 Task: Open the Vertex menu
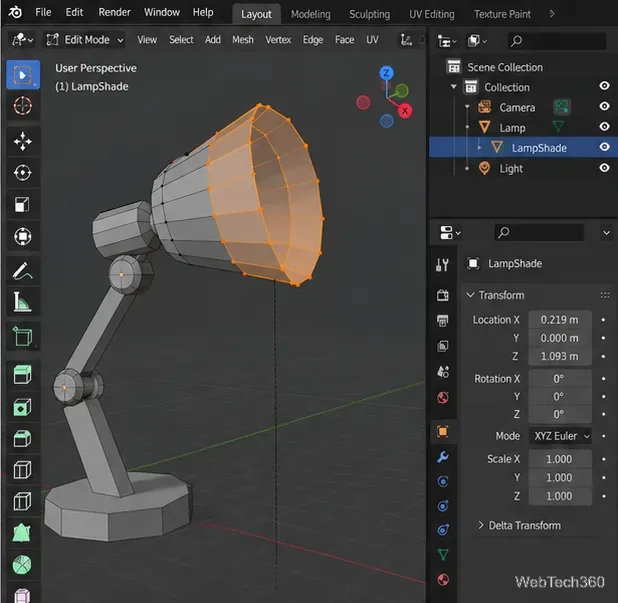pos(278,40)
